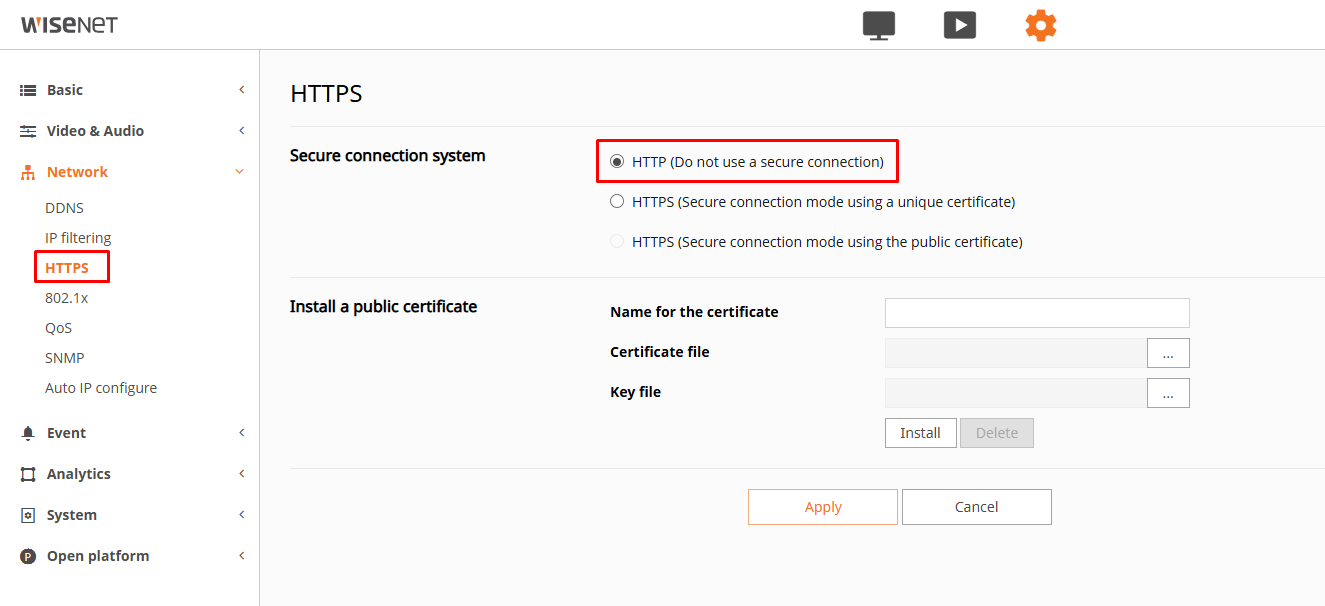1325x606 pixels.
Task: Open the live monitor view icon
Action: (879, 25)
